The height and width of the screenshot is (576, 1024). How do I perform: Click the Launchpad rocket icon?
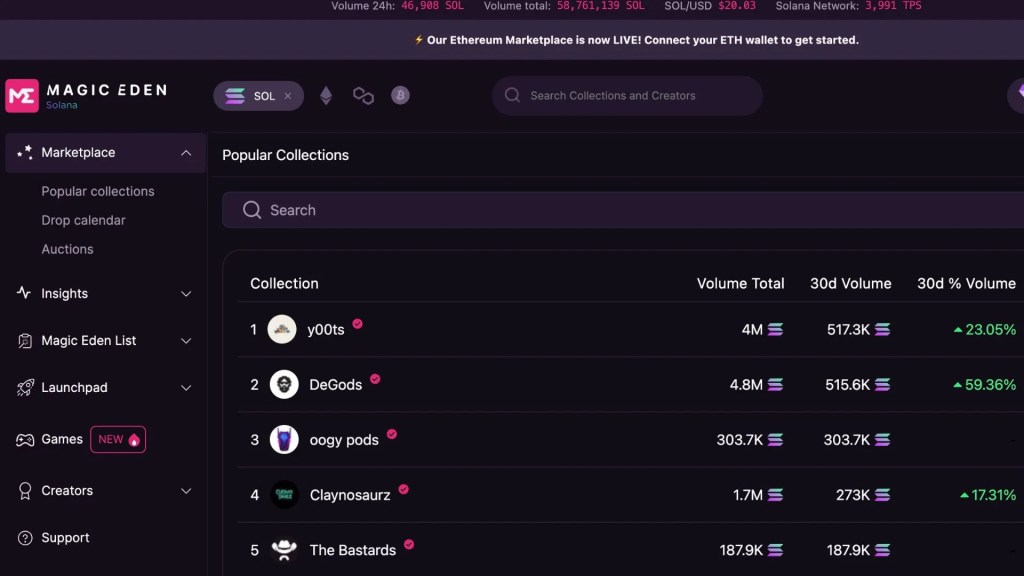point(25,388)
